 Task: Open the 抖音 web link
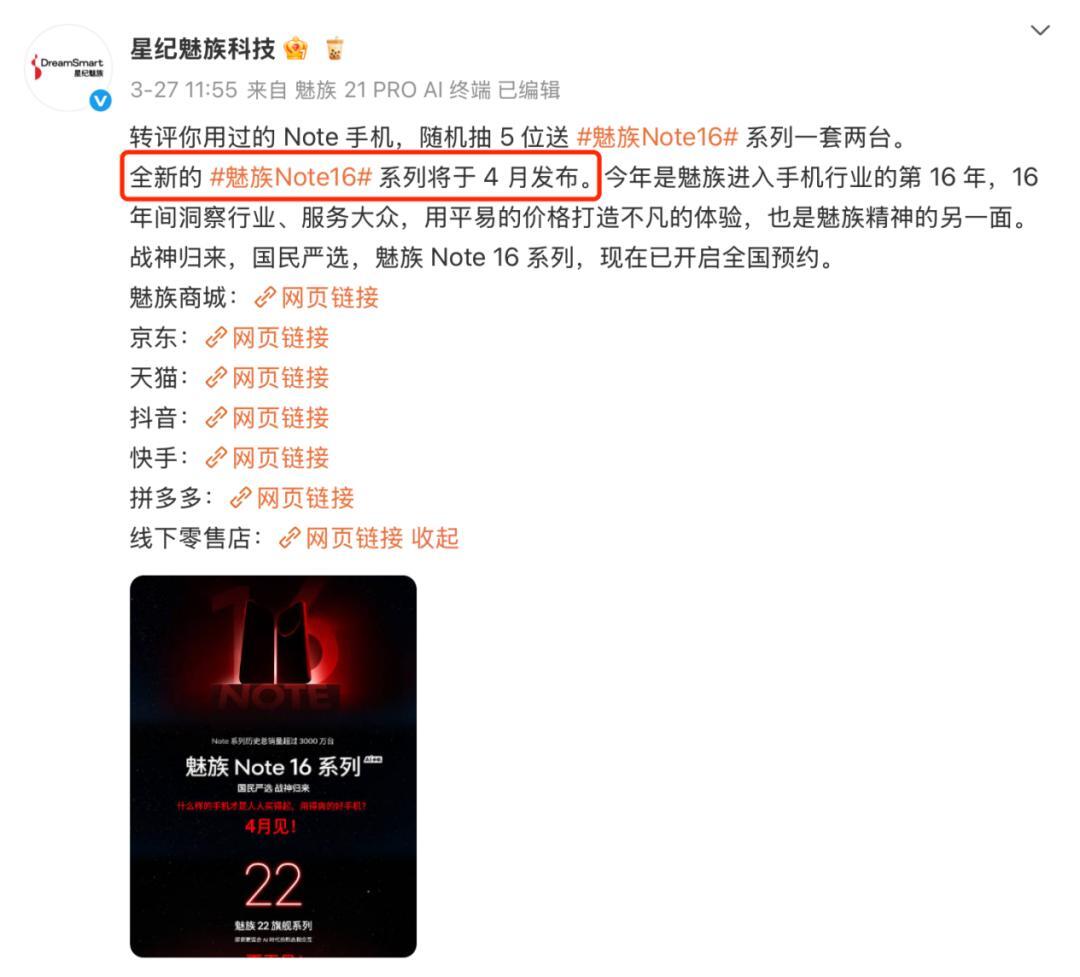pyautogui.click(x=267, y=418)
